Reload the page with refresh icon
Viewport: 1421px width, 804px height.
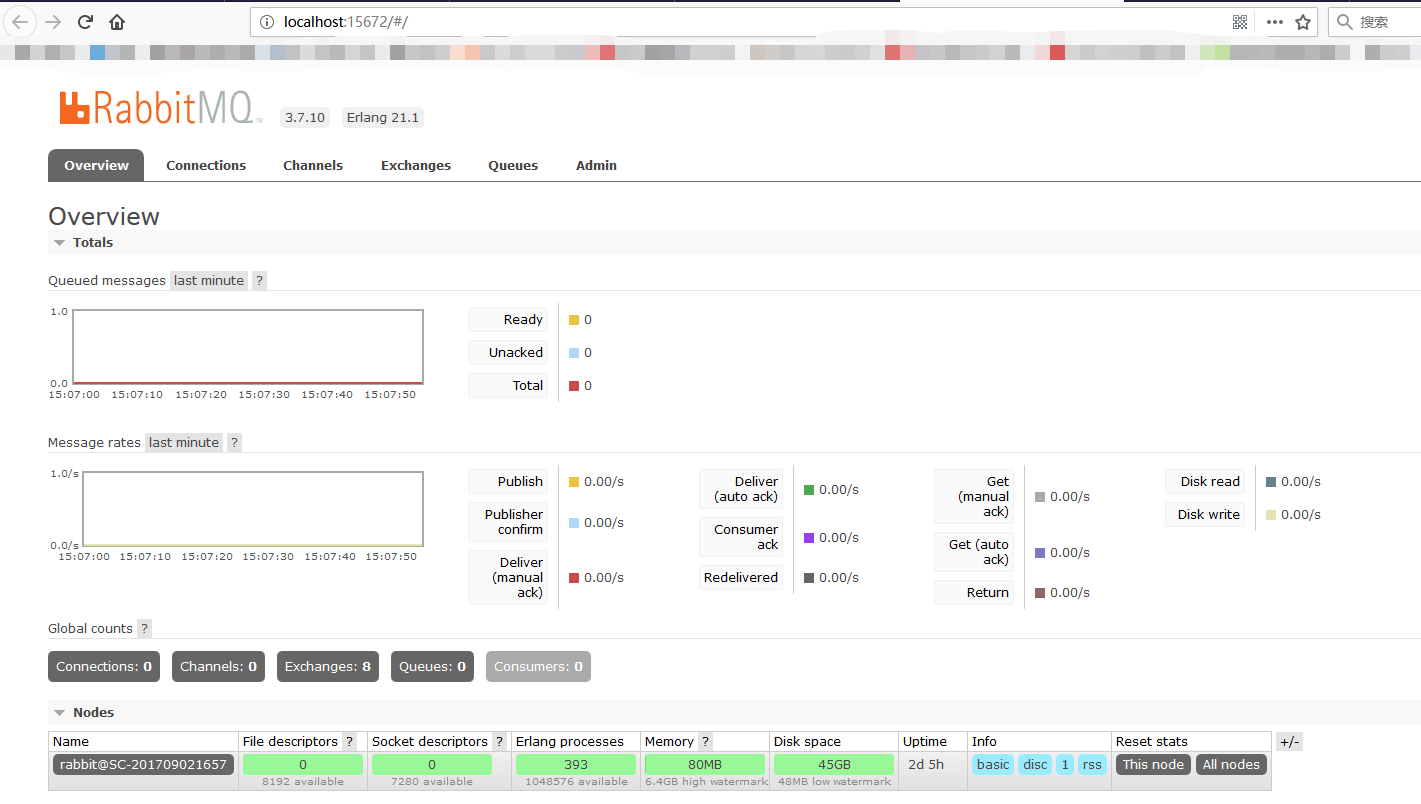pos(85,22)
